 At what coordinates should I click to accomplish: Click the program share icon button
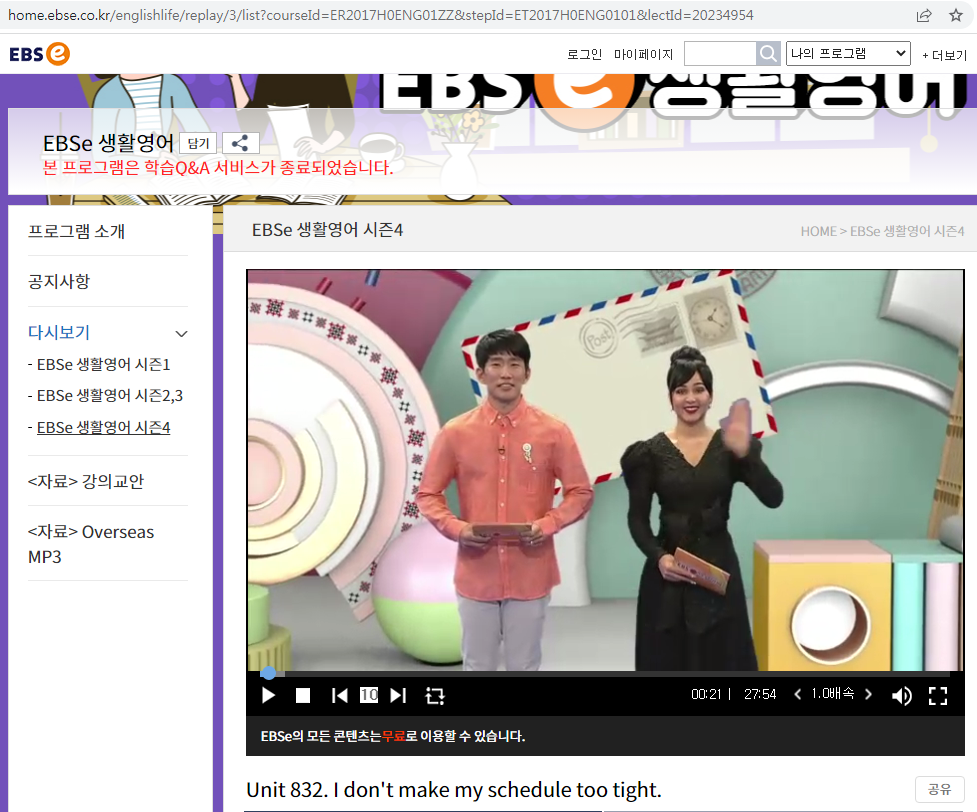click(x=241, y=143)
